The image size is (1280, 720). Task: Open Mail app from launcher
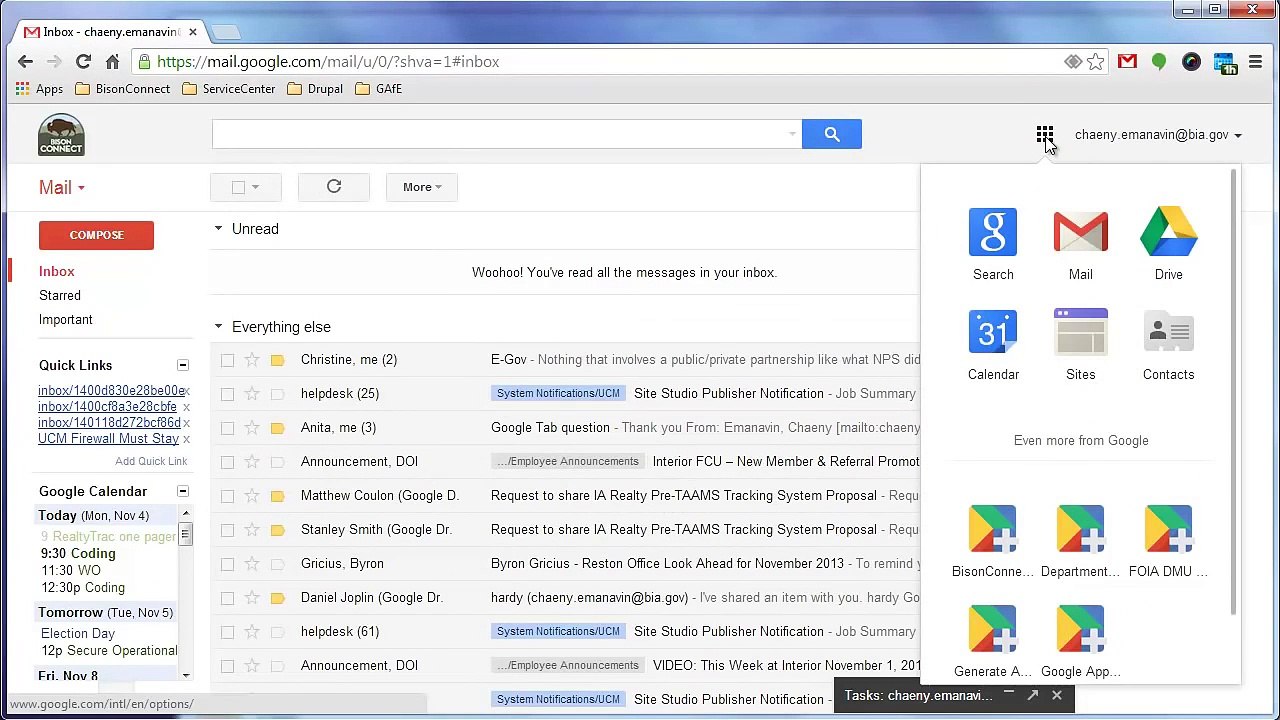(x=1080, y=244)
